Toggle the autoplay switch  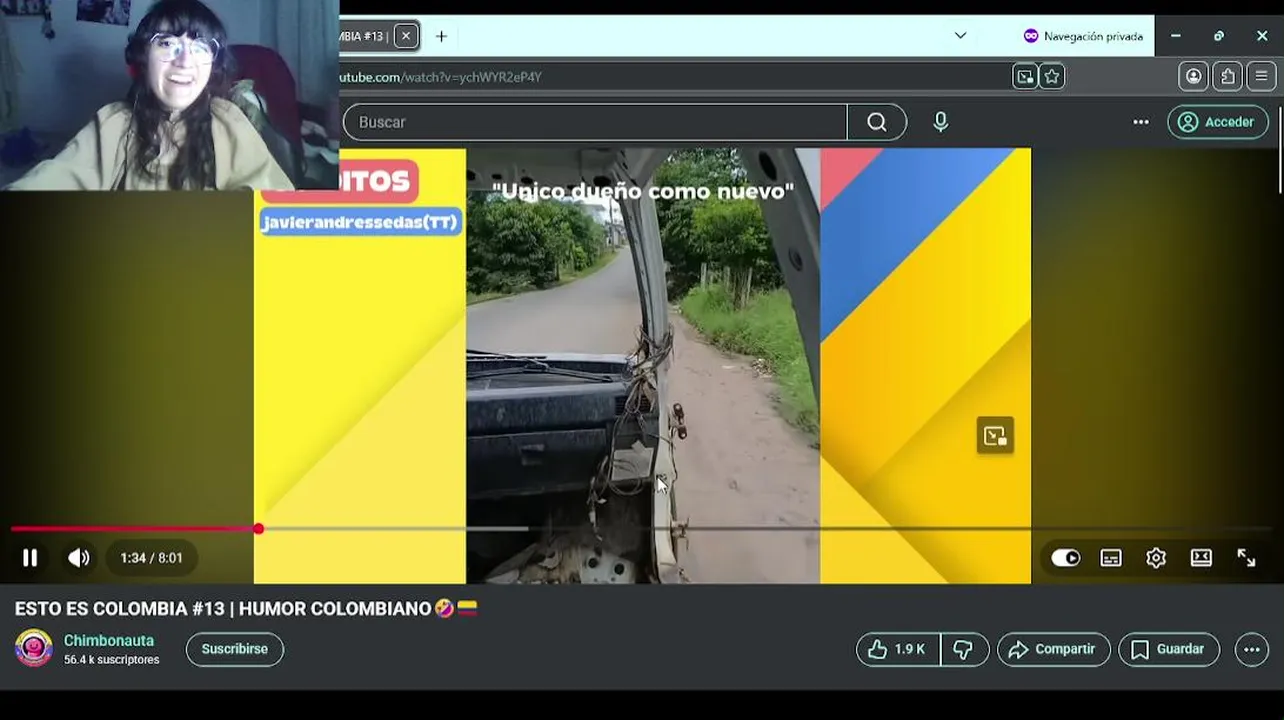1065,558
